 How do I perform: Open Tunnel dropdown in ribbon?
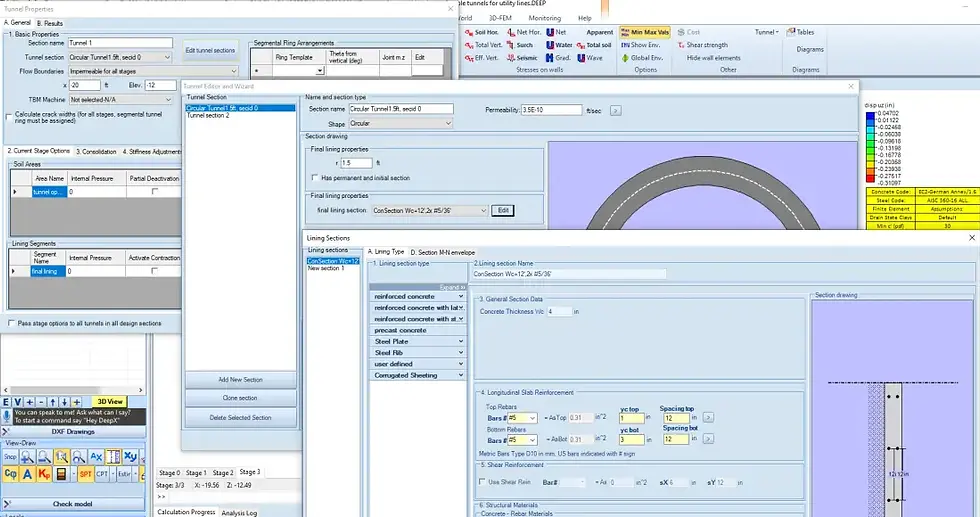click(x=766, y=32)
